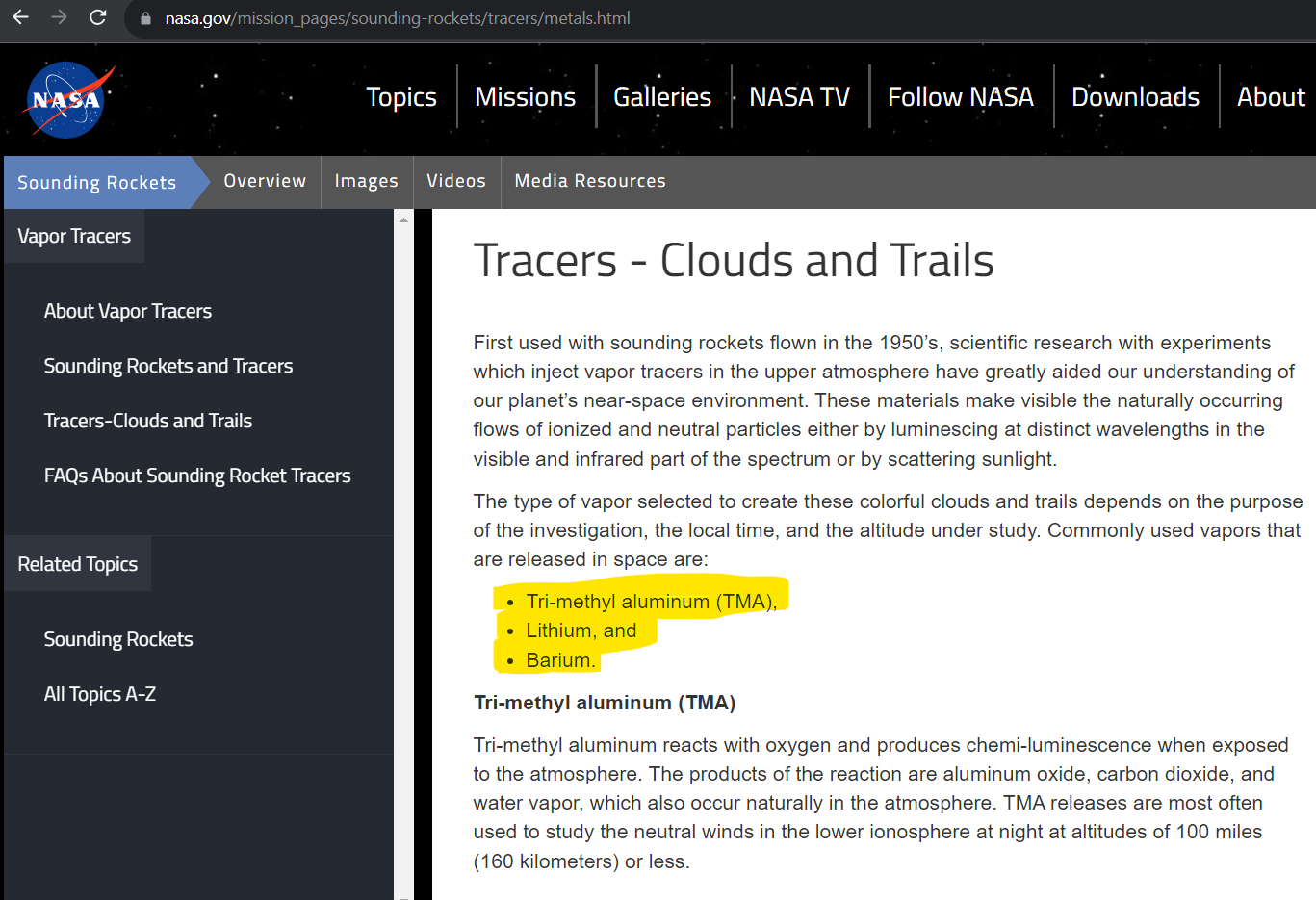This screenshot has height=900, width=1316.
Task: Open FAQs About Sounding Rocket Tracers
Action: (x=197, y=476)
